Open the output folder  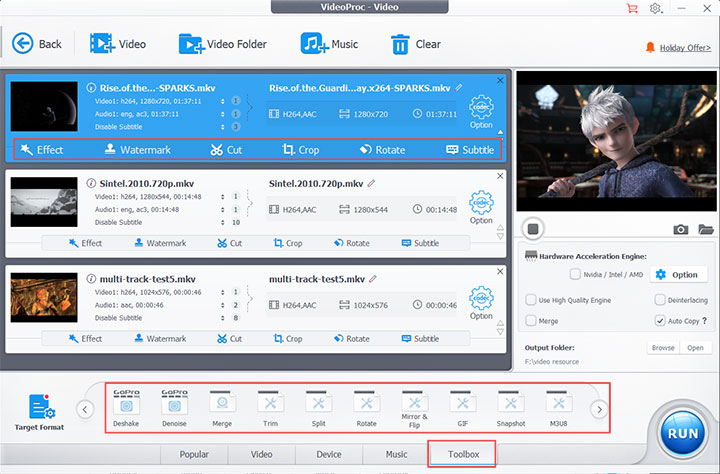695,348
